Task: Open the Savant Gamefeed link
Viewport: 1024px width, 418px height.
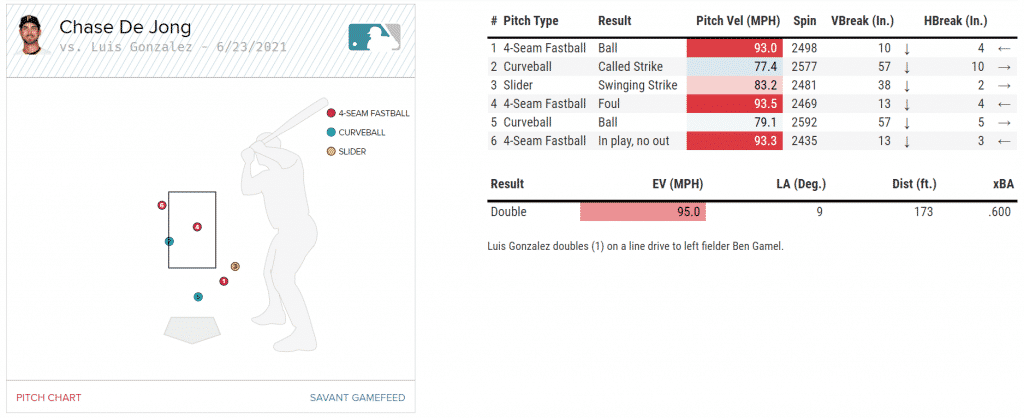Action: coord(357,398)
